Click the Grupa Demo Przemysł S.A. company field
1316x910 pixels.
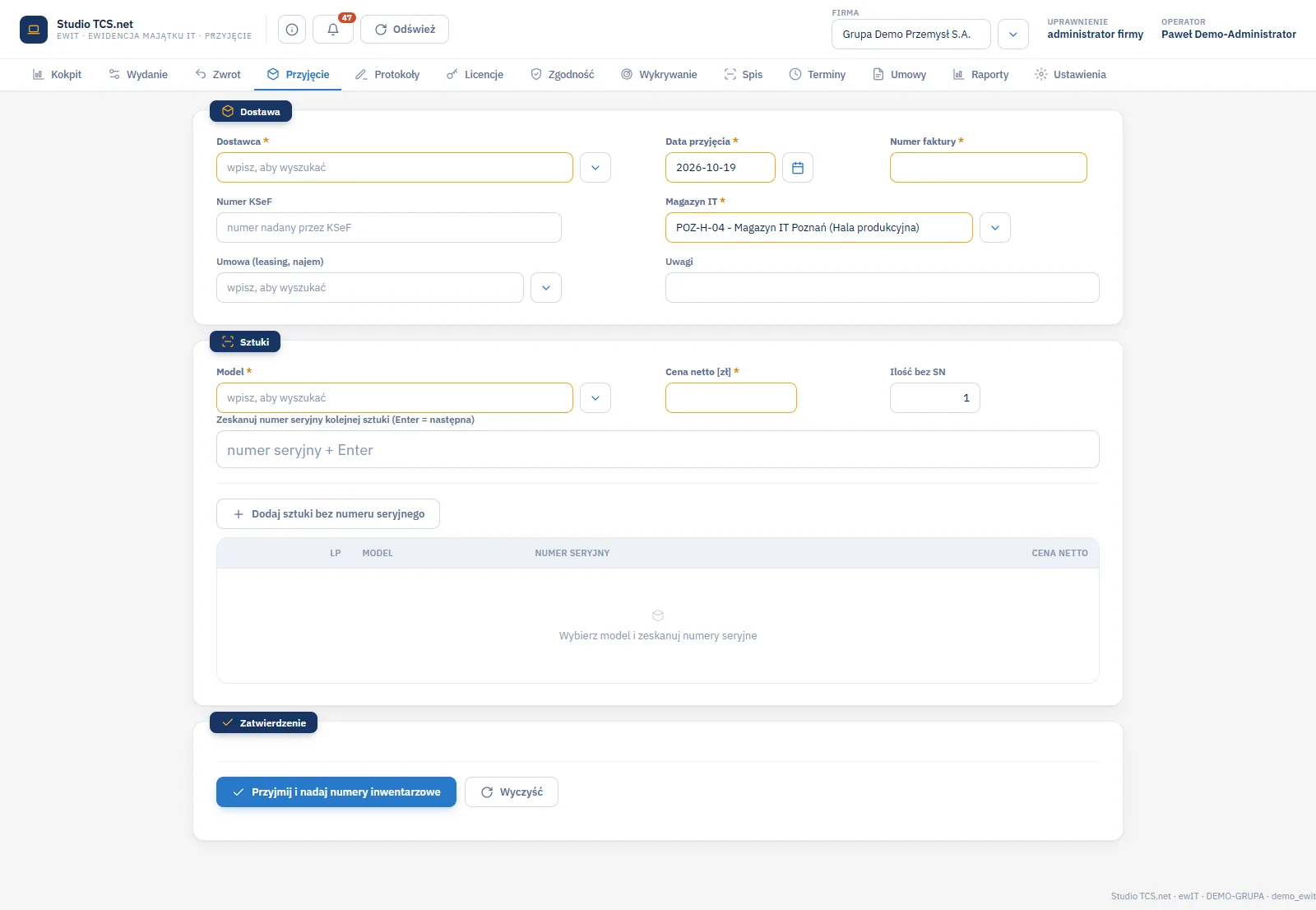pyautogui.click(x=911, y=35)
